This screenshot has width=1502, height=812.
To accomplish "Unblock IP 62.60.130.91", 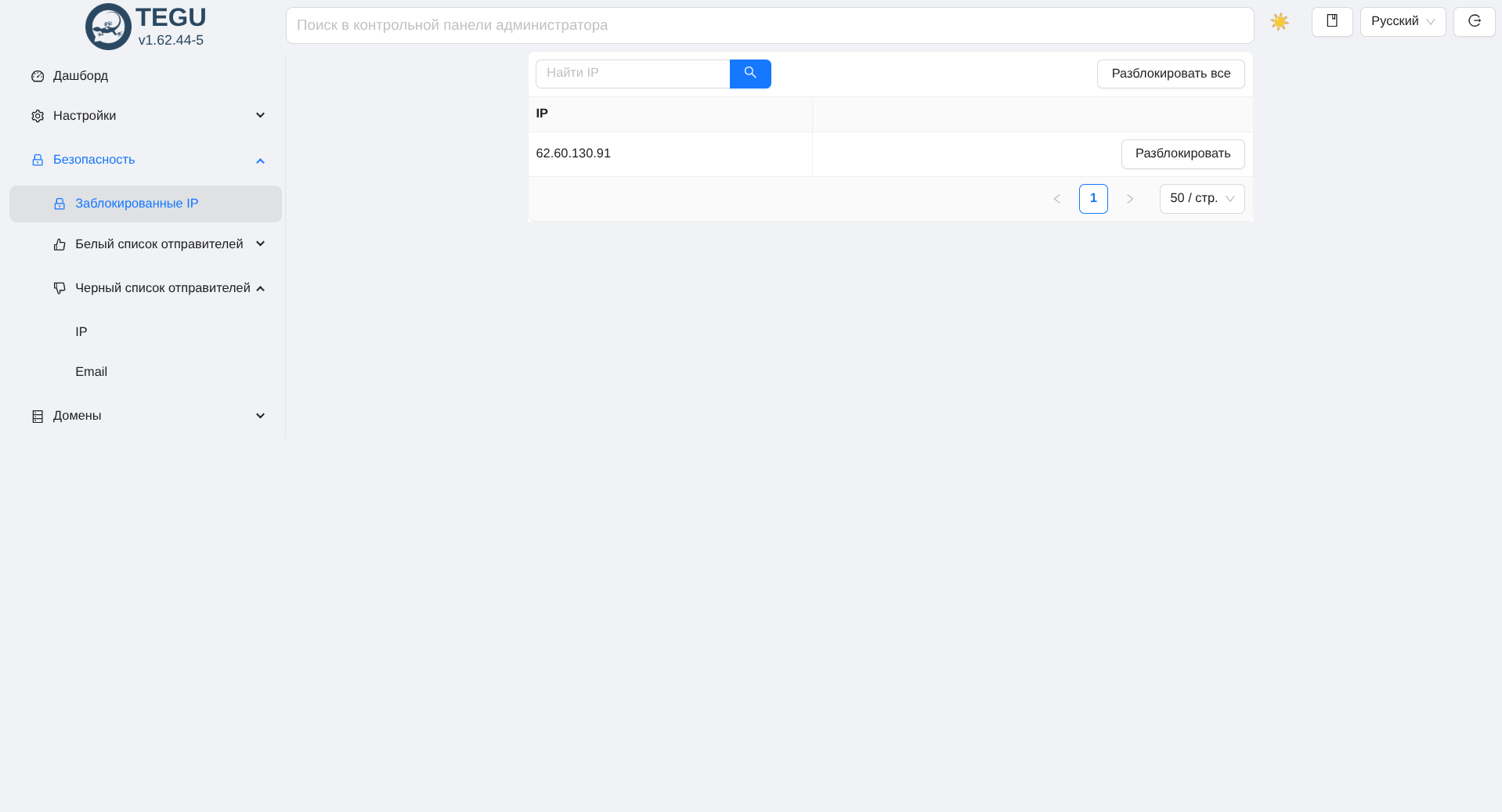I will (x=1182, y=153).
